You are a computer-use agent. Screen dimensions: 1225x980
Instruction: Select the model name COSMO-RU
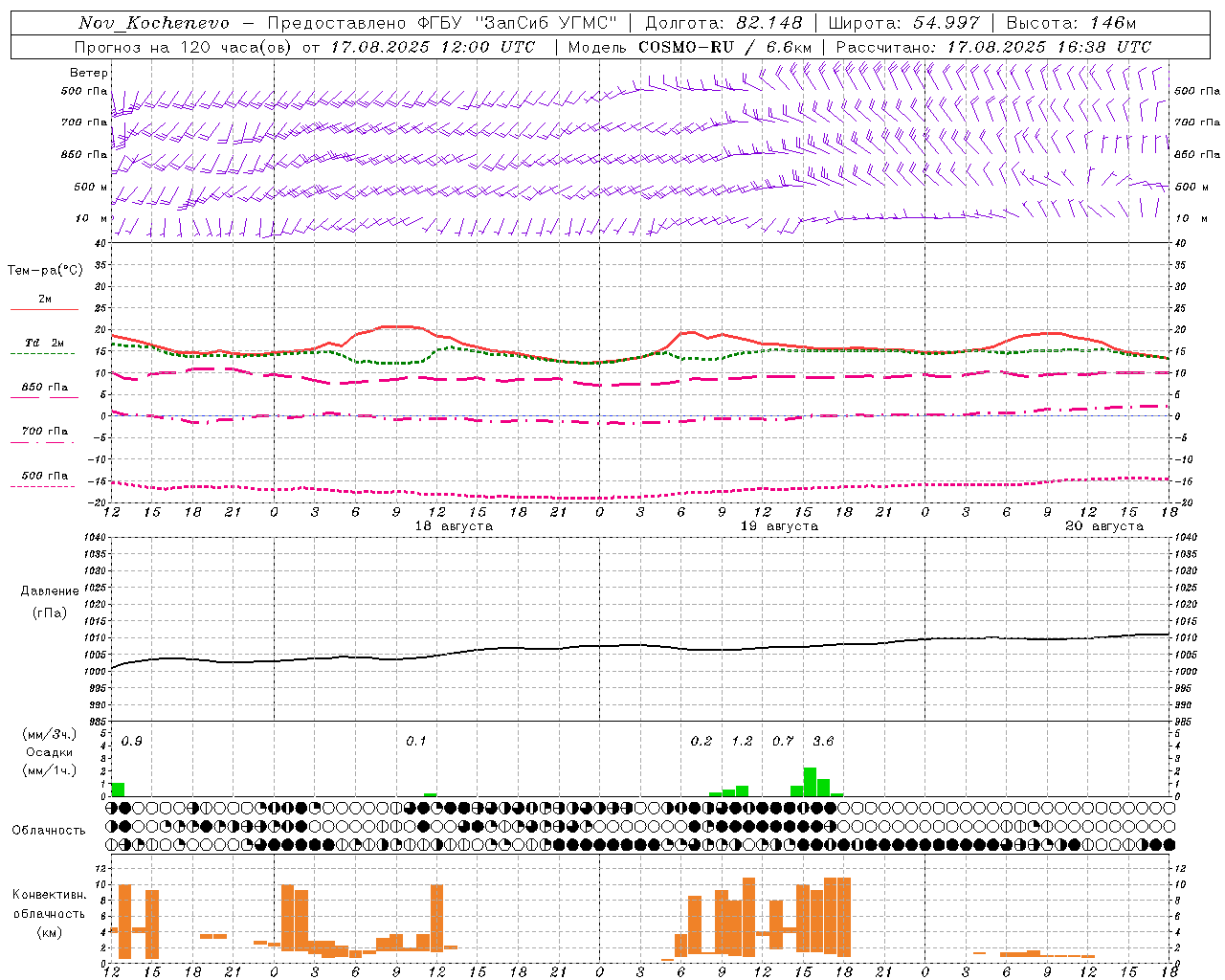tap(686, 47)
